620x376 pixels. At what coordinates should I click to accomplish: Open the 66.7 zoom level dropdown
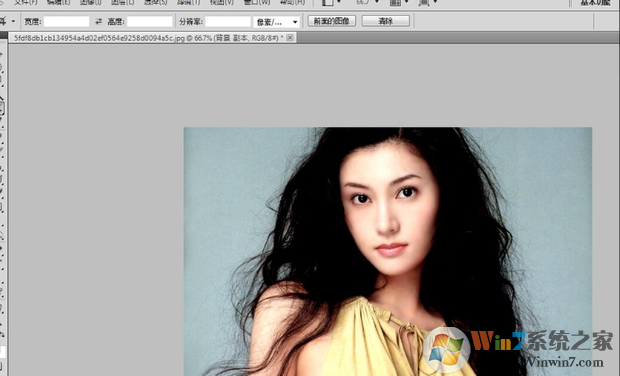pos(368,2)
